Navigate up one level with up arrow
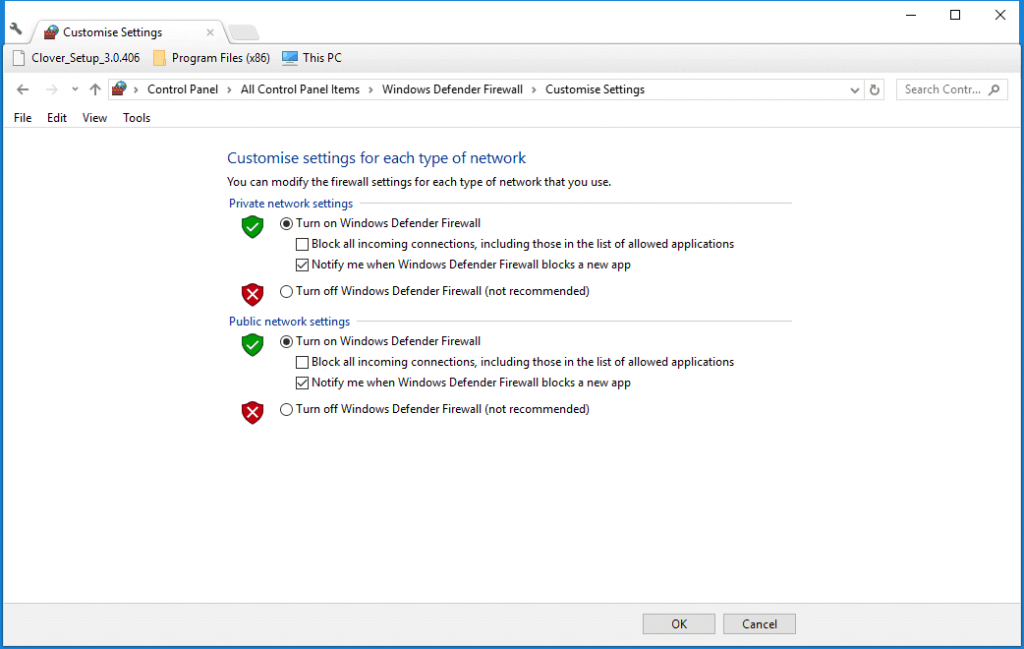Image resolution: width=1024 pixels, height=649 pixels. (95, 90)
